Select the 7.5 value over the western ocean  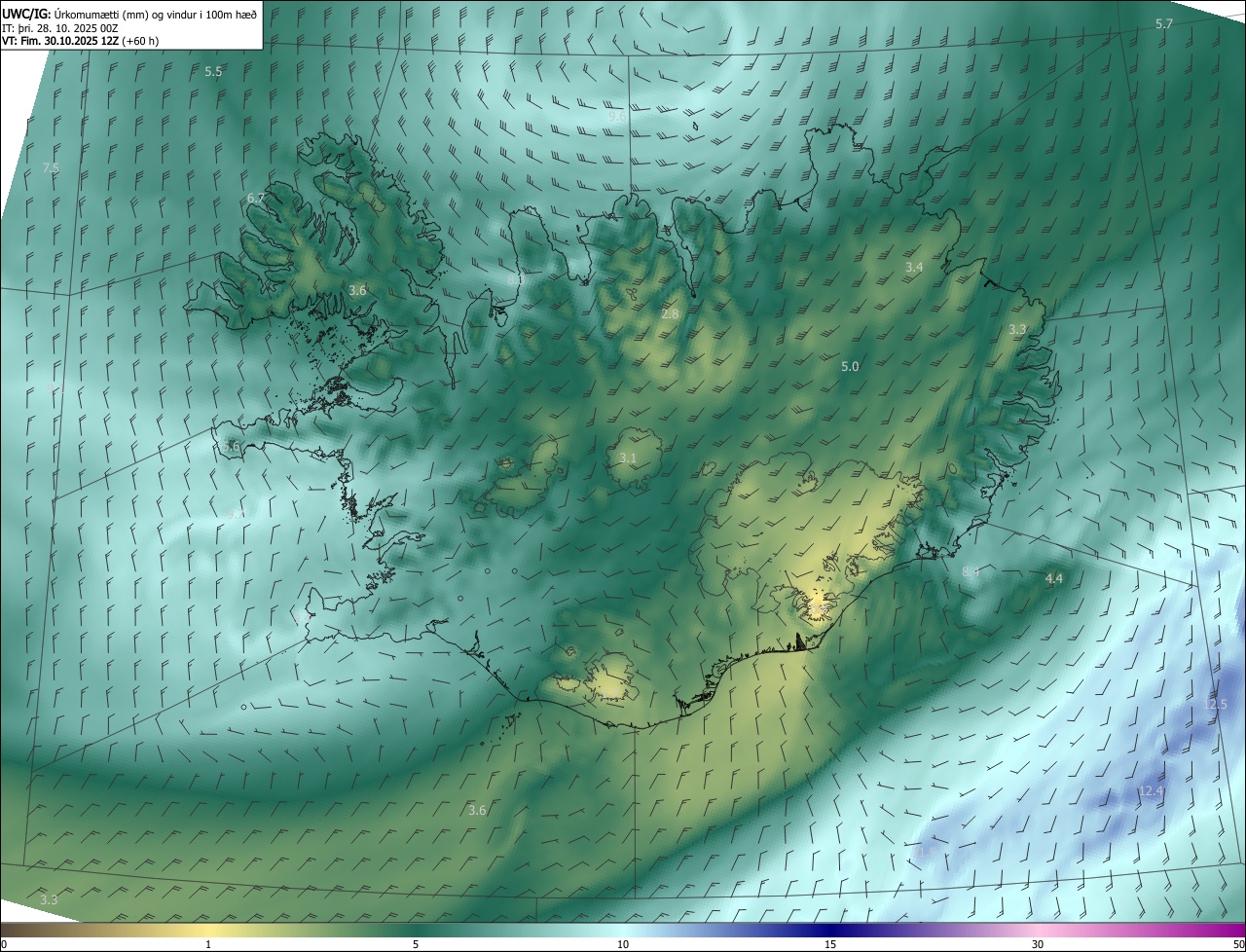pyautogui.click(x=51, y=167)
